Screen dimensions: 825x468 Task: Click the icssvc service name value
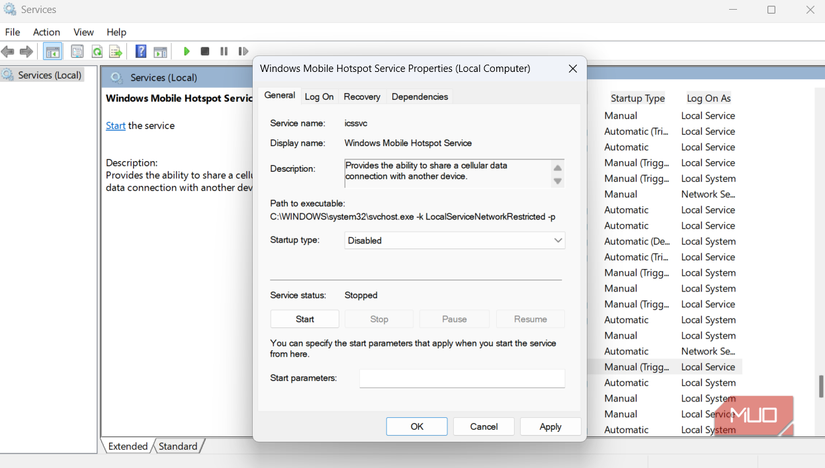click(x=356, y=123)
